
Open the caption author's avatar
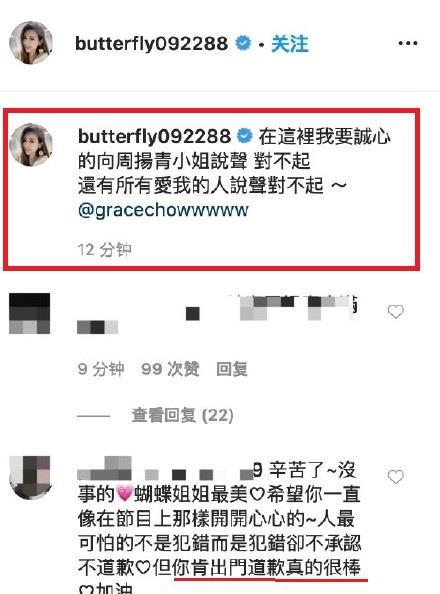pos(31,145)
